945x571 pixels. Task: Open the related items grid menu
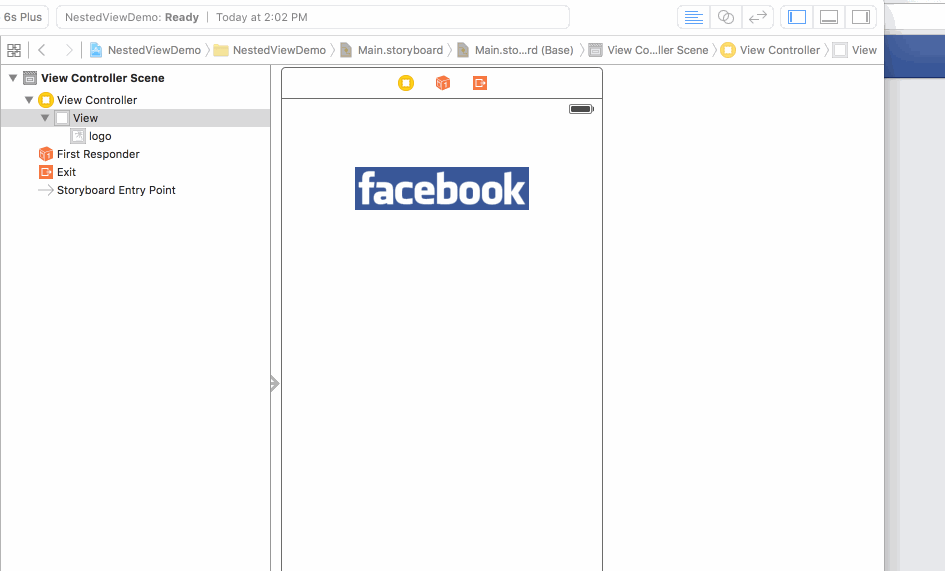pos(14,50)
